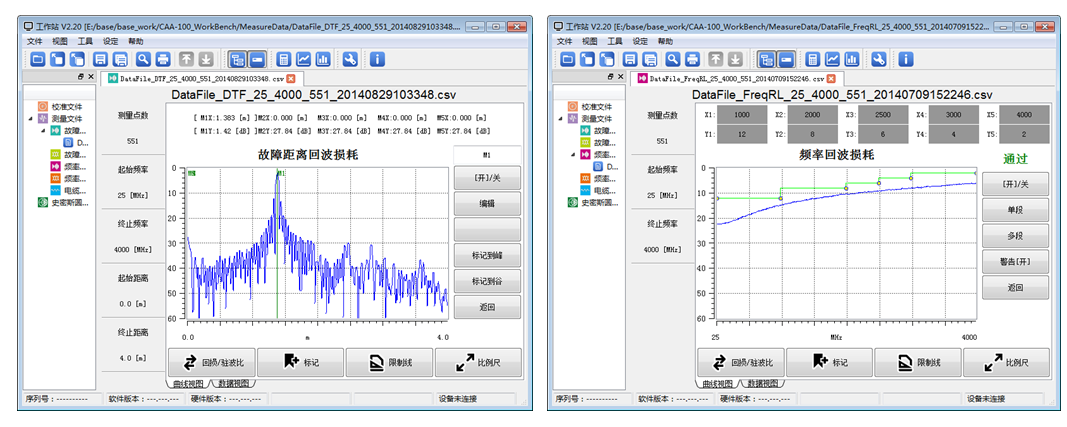Click the calculator icon in DTF window
Viewport: 1067px width, 427px height.
(x=284, y=59)
